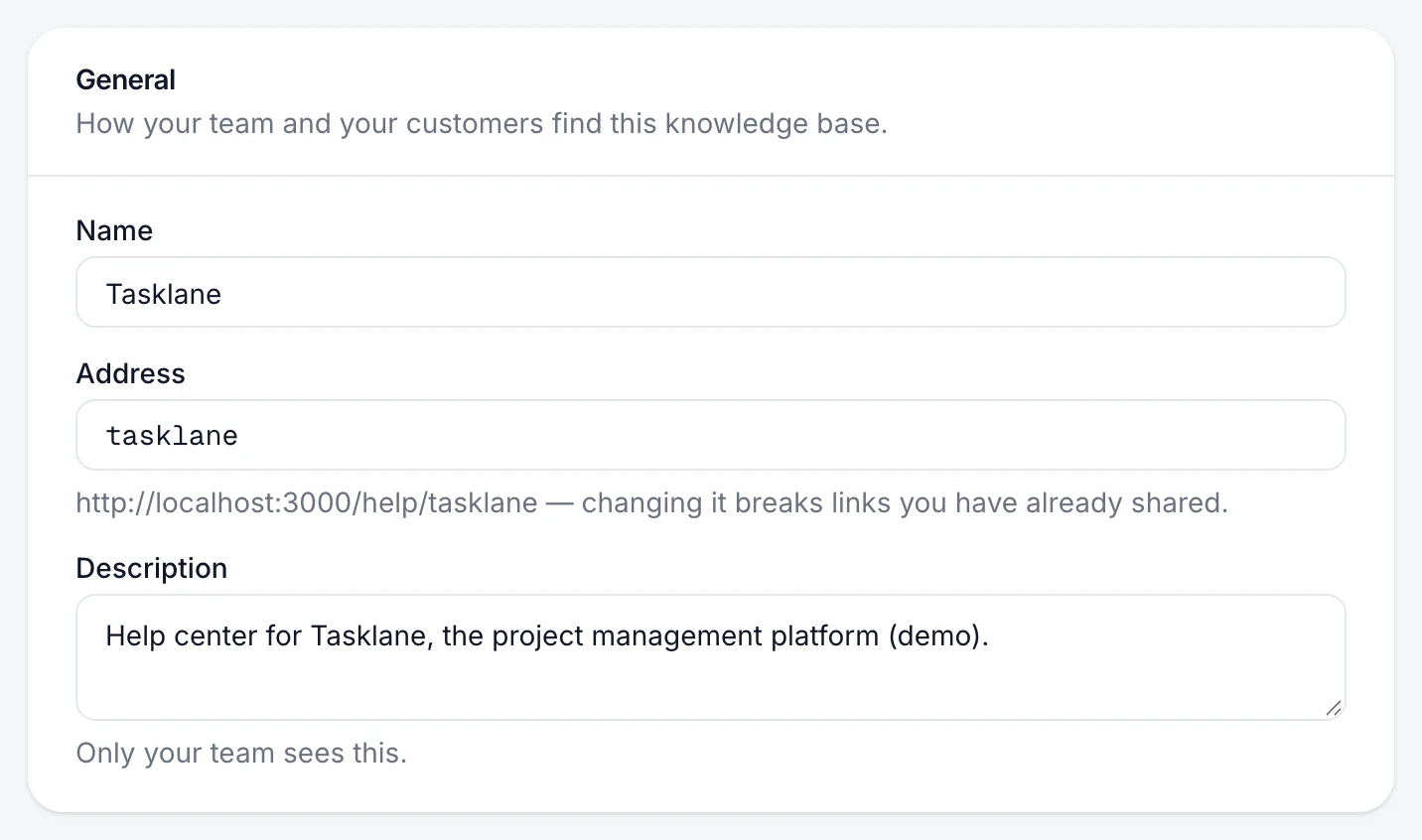Grab the Description textarea resize handle
1422x840 pixels.
pyautogui.click(x=1334, y=708)
